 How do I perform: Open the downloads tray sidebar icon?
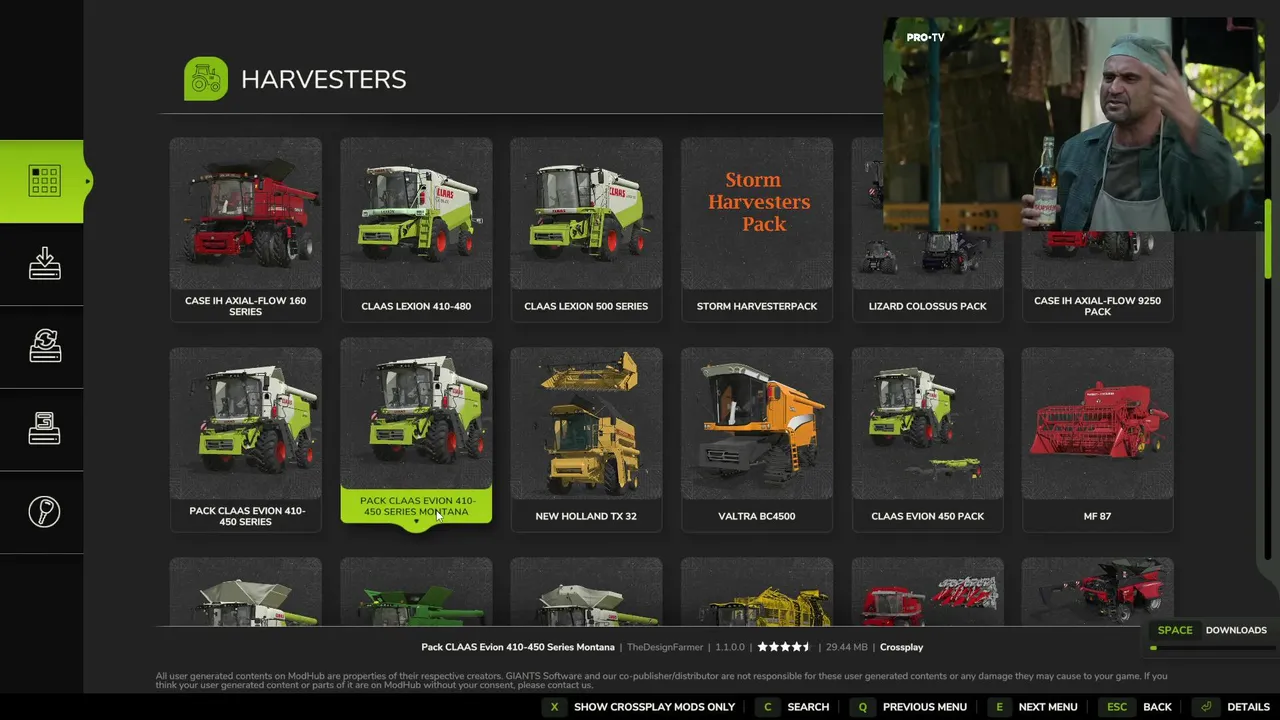click(x=44, y=264)
